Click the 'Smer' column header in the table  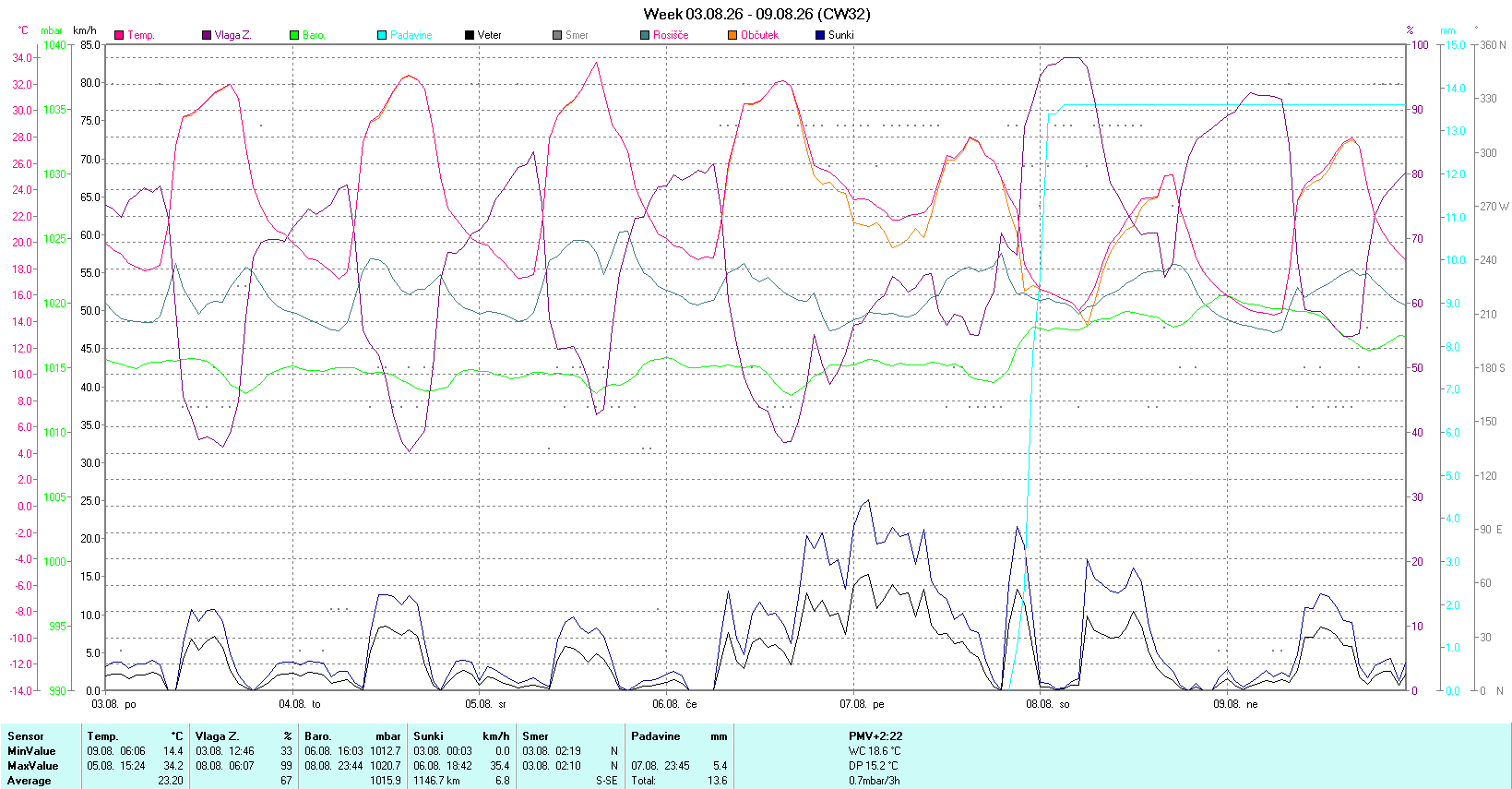535,736
